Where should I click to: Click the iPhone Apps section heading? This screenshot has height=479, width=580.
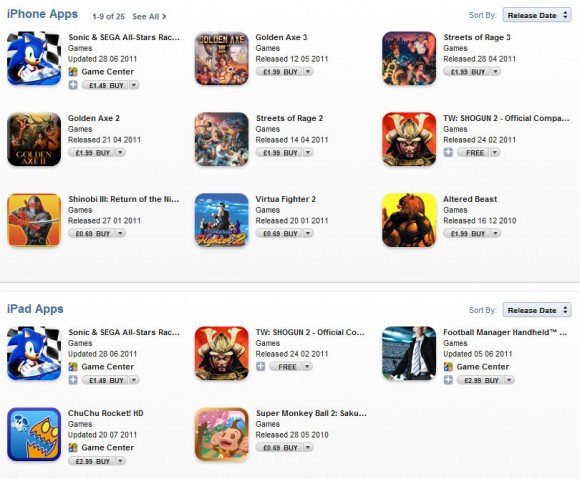42,14
